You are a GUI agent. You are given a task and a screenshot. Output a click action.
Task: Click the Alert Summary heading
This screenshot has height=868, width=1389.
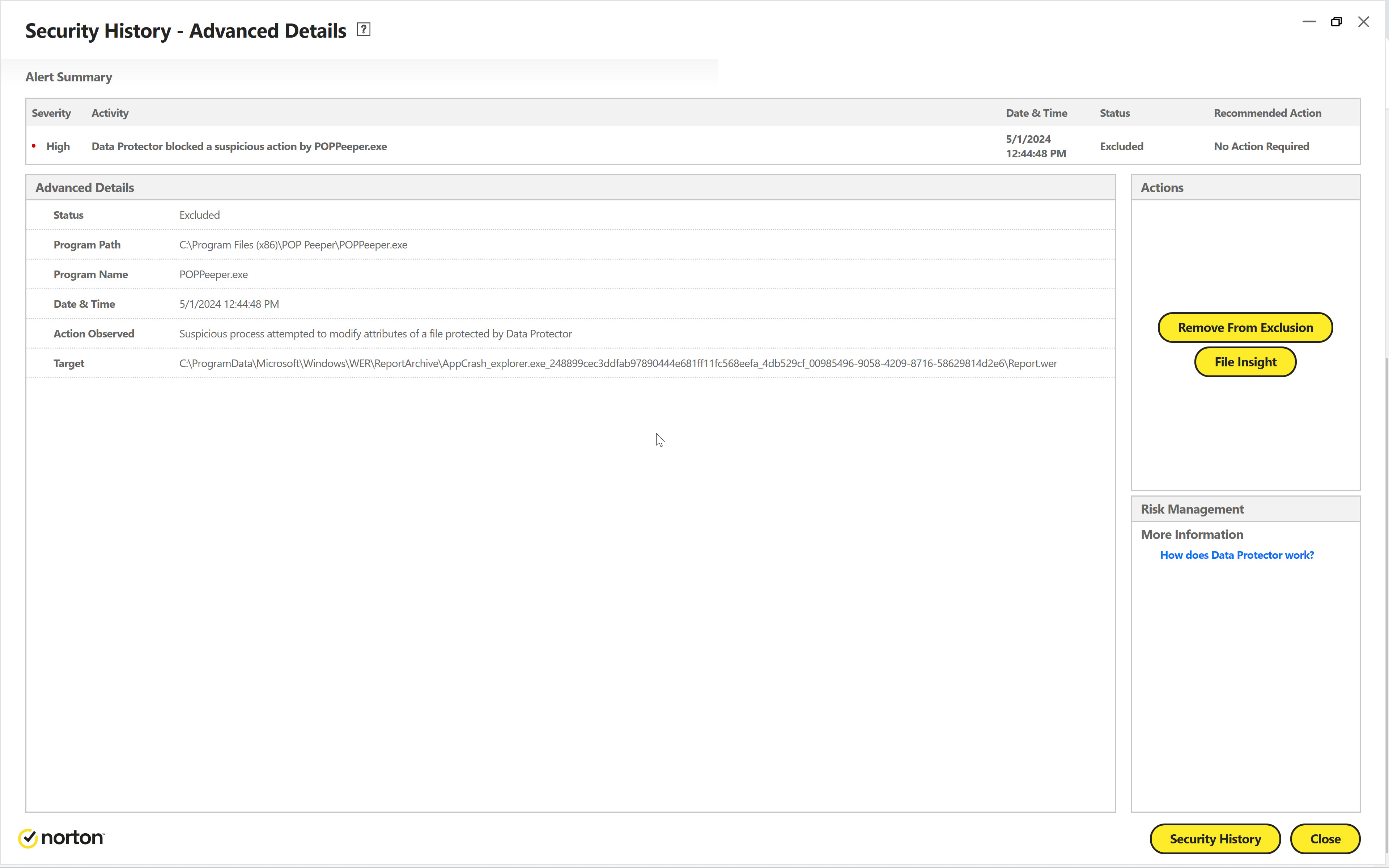pyautogui.click(x=69, y=77)
